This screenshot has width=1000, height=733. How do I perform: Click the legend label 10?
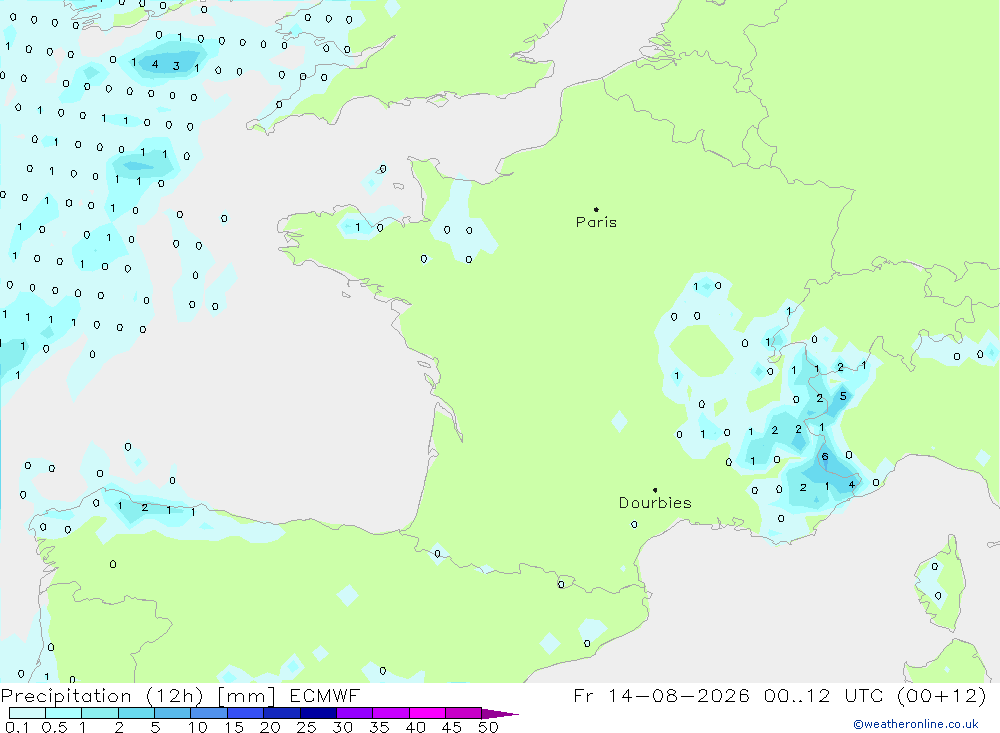point(198,727)
